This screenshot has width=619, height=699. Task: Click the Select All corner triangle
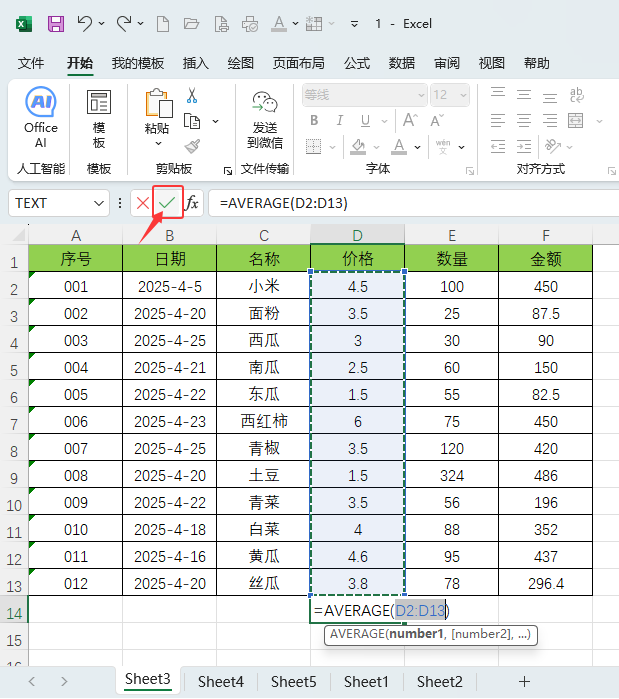click(19, 235)
